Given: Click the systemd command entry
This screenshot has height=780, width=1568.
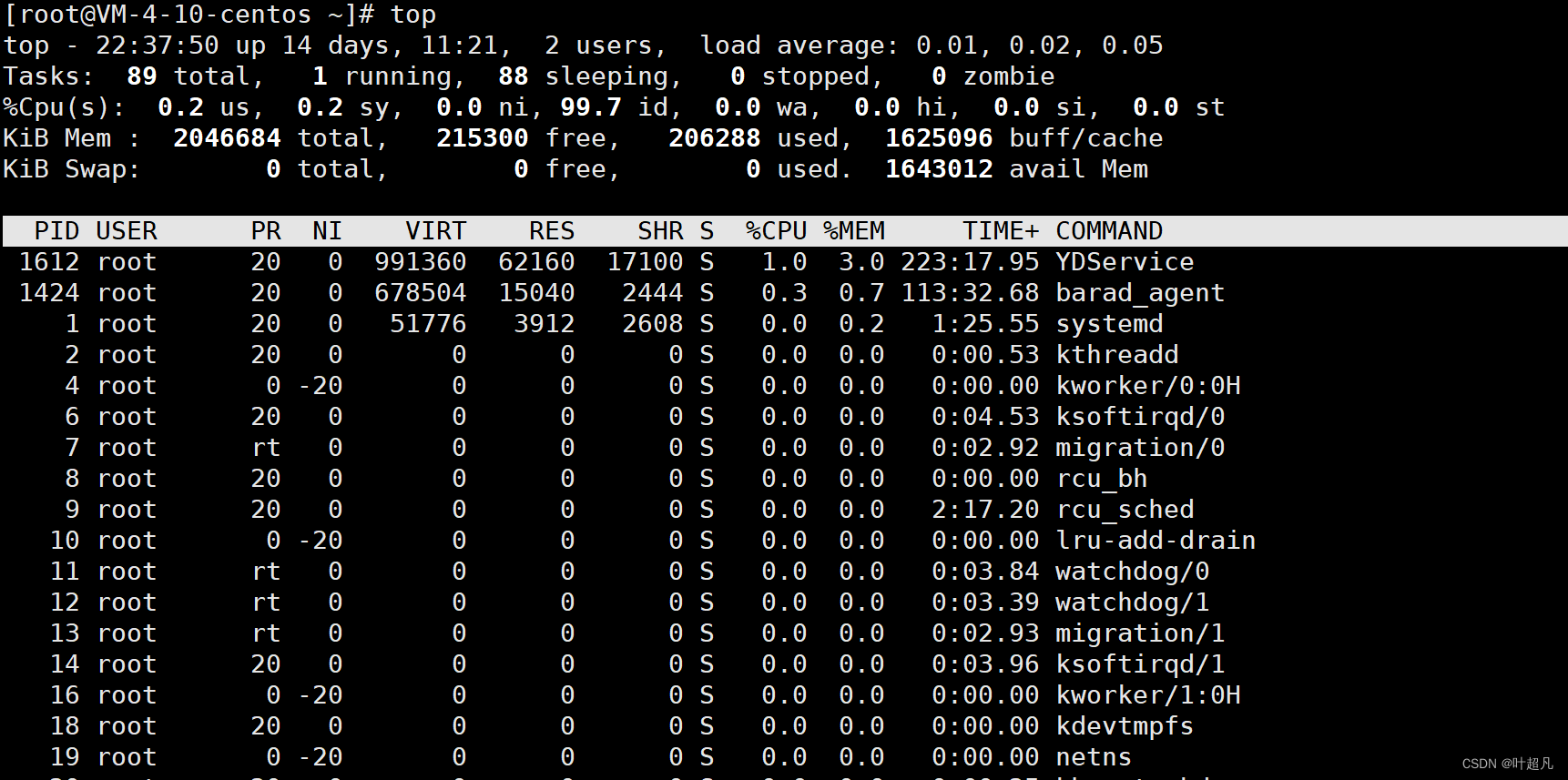Looking at the screenshot, I should pyautogui.click(x=1109, y=324).
